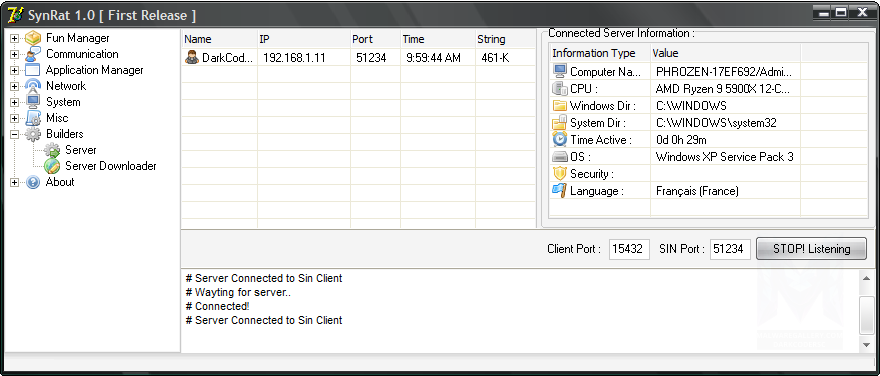
Task: Click the value AMD Ryzen 9 5900X
Action: coord(723,88)
